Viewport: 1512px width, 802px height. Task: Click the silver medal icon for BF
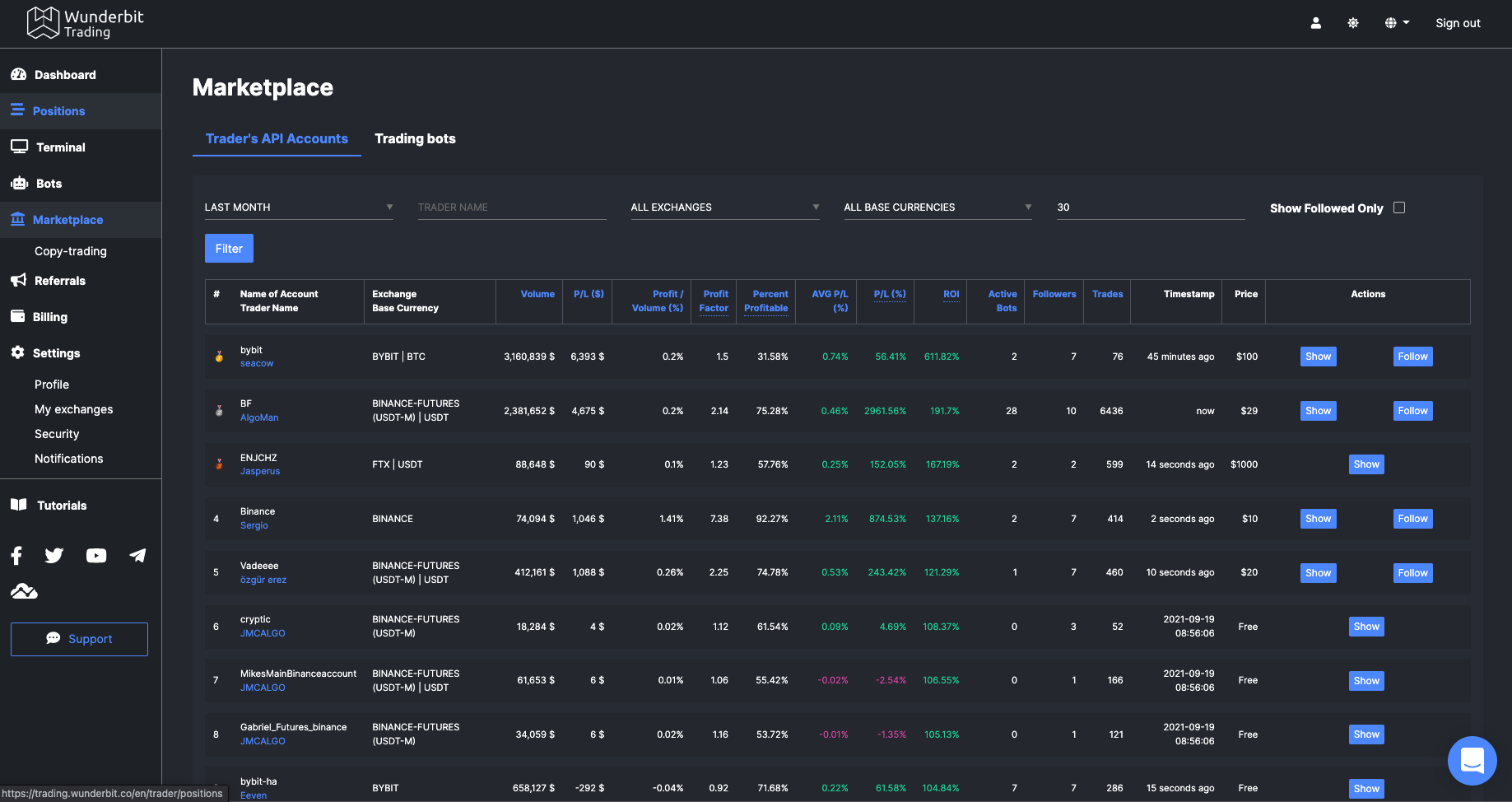(x=219, y=410)
